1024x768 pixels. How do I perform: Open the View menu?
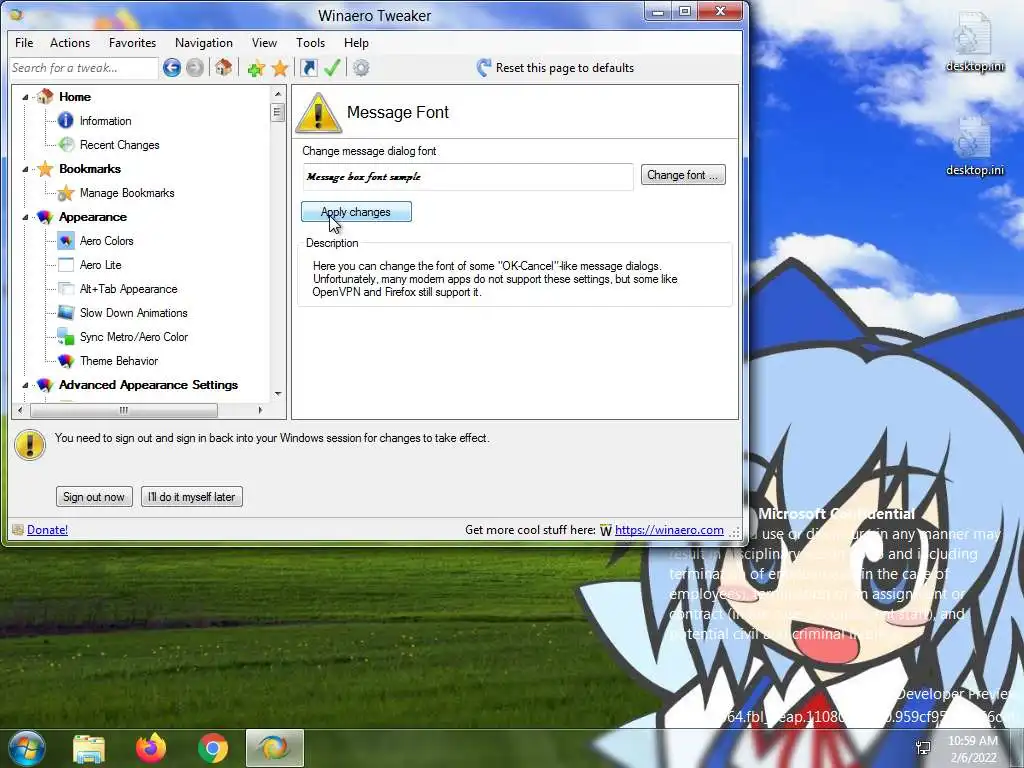tap(264, 42)
